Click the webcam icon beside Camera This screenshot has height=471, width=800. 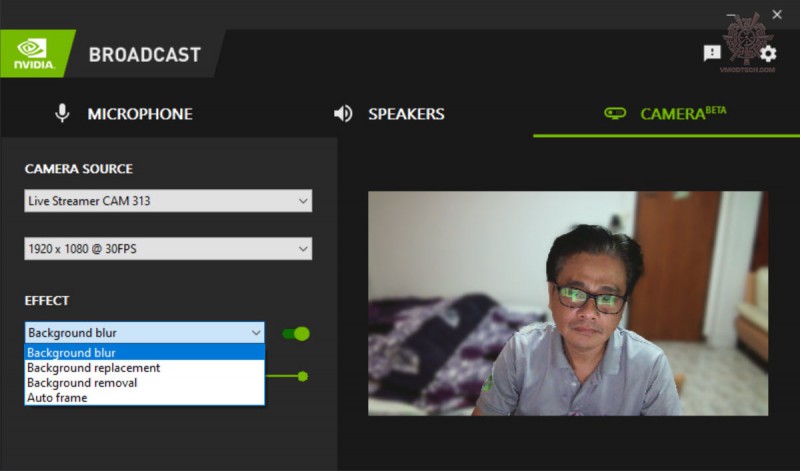(x=615, y=113)
